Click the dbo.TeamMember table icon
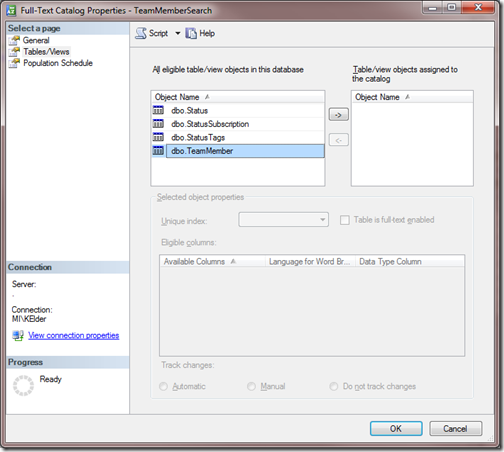This screenshot has height=452, width=504. 158,151
